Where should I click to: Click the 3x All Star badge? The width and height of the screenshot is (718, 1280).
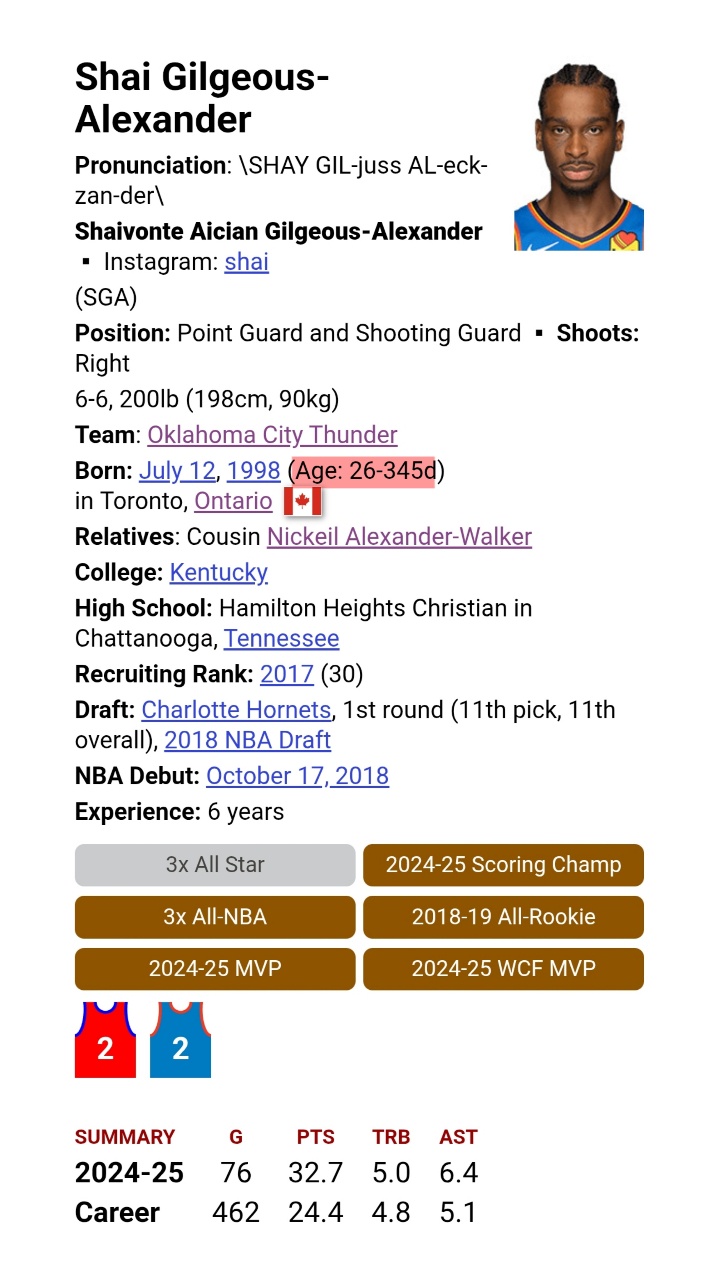click(215, 865)
